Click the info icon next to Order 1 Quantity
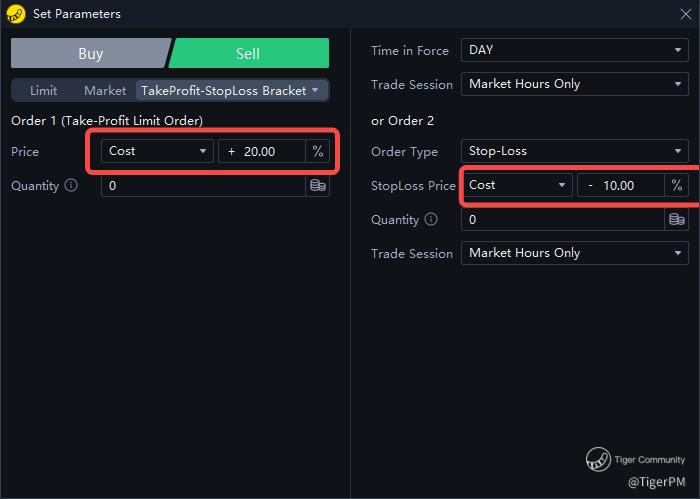 point(71,185)
